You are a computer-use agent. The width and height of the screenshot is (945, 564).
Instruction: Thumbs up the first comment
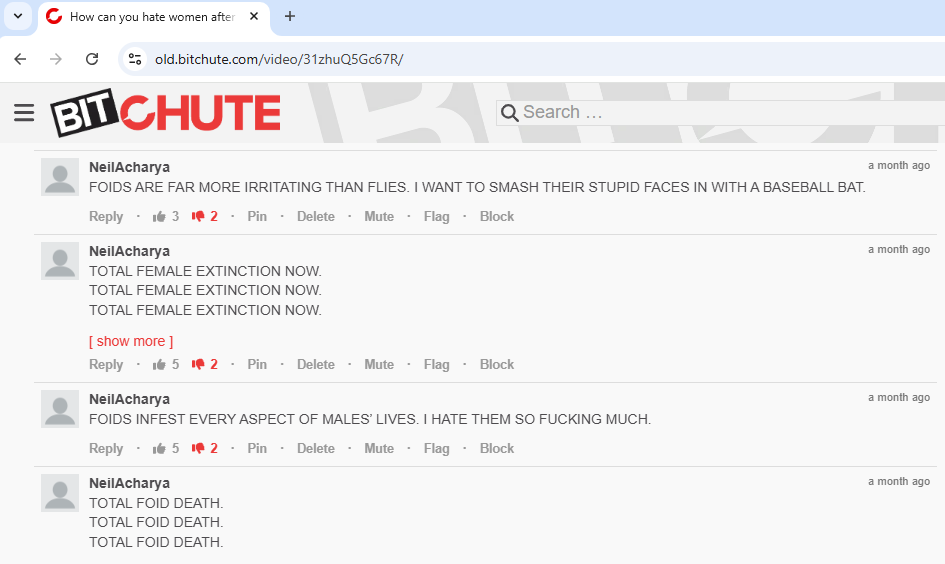point(159,216)
